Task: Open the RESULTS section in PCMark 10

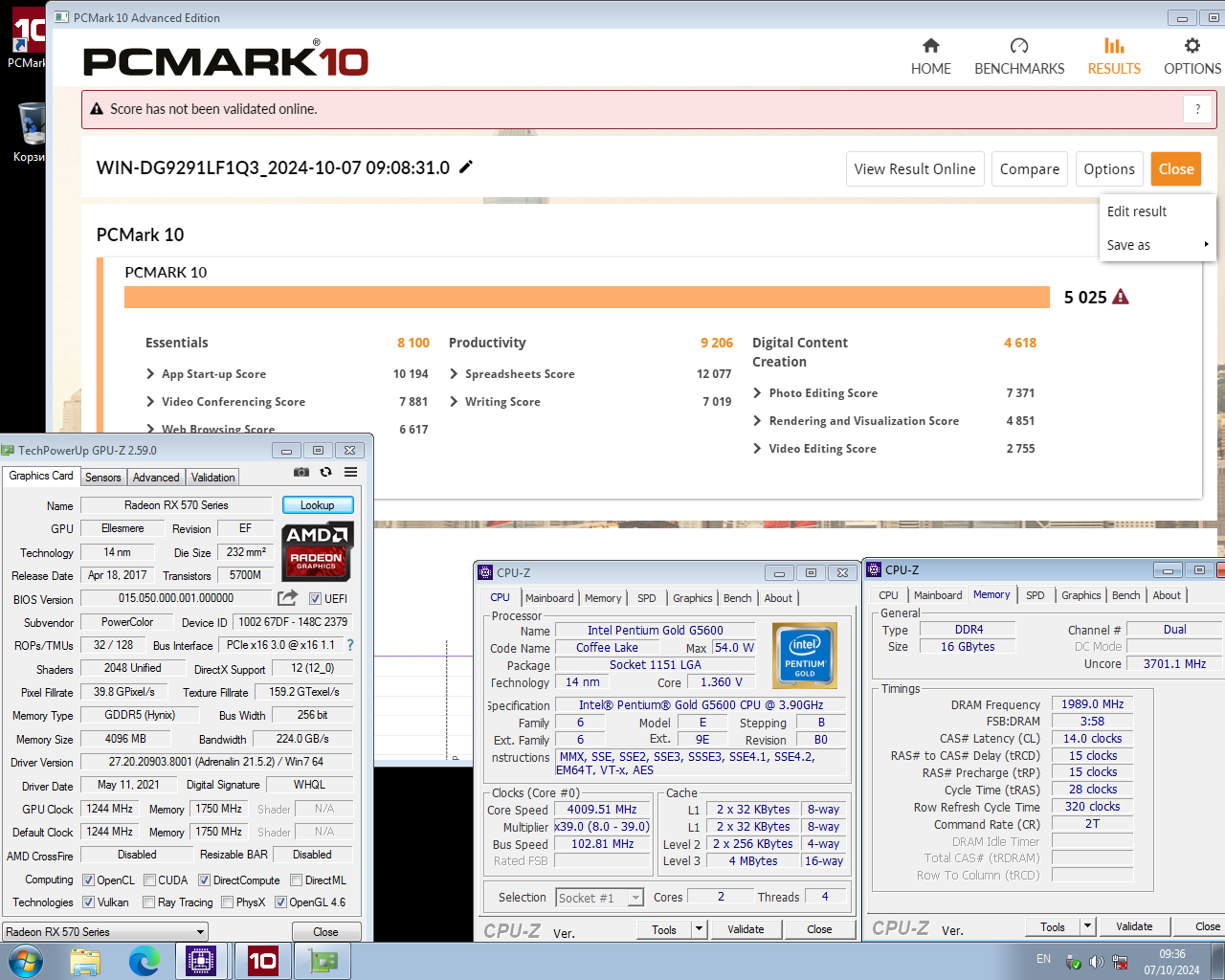Action: (x=1114, y=56)
